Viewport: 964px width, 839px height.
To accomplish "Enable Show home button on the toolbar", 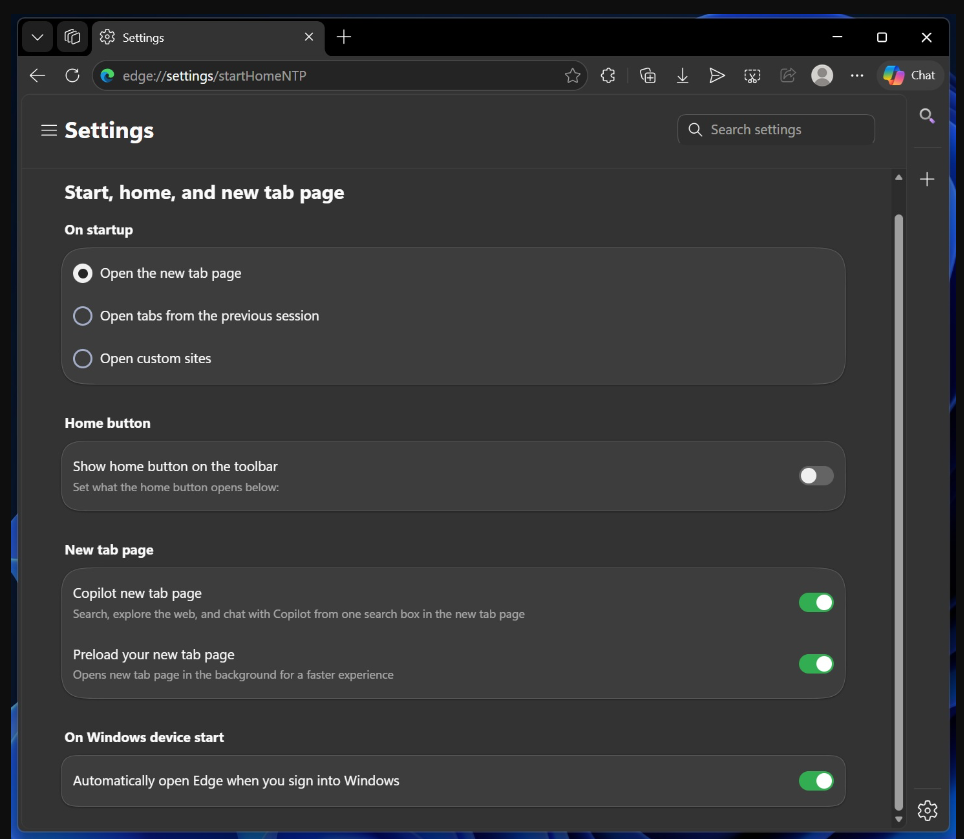I will pos(815,476).
